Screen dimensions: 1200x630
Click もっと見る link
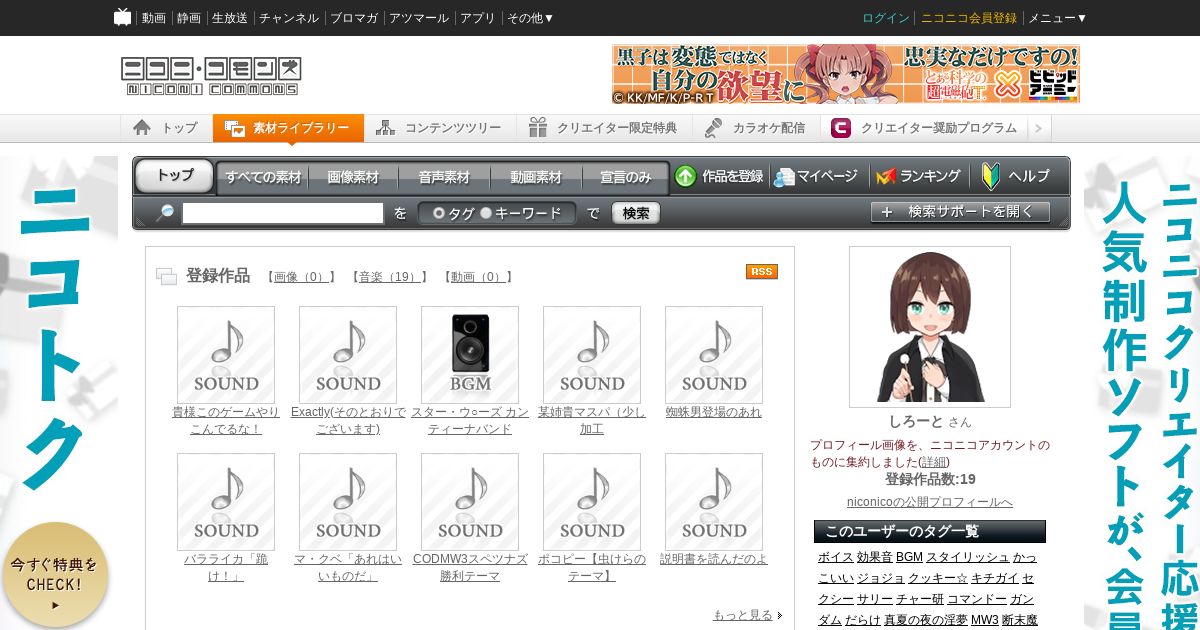[x=743, y=615]
